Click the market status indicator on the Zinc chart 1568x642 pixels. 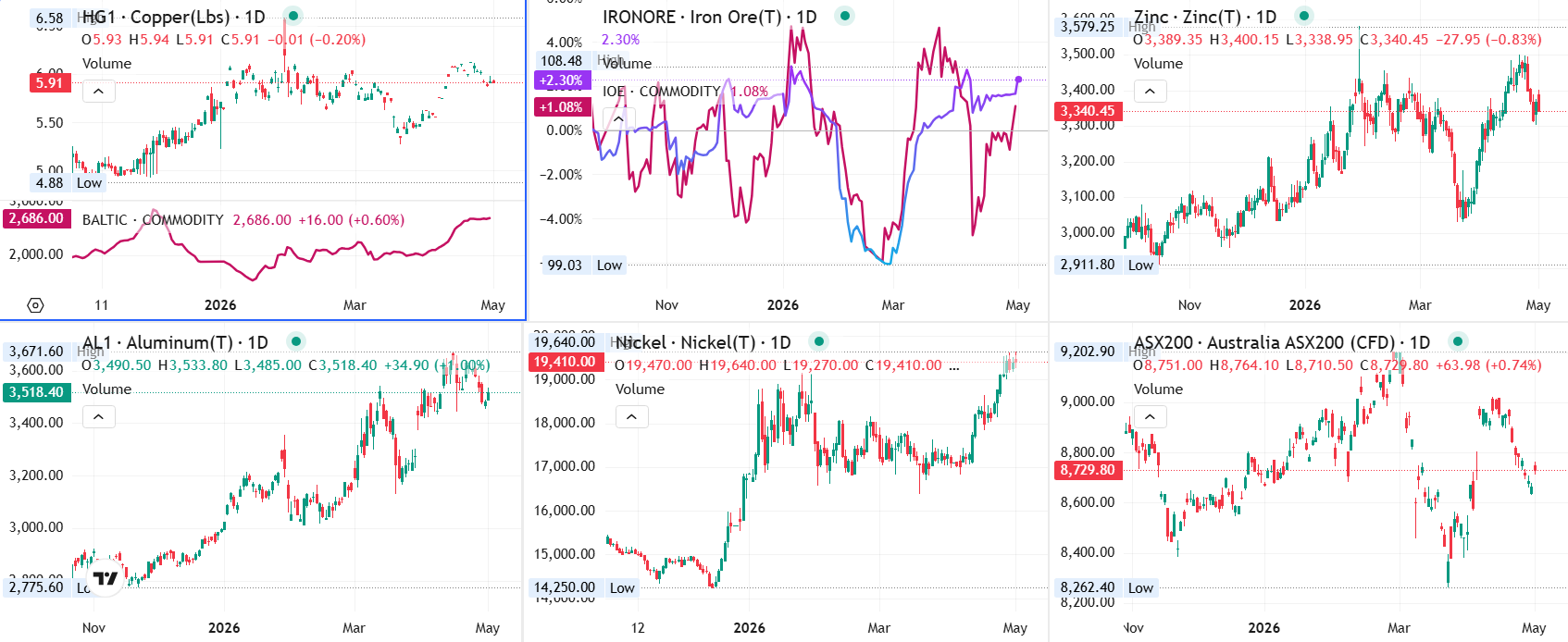coord(1303,16)
